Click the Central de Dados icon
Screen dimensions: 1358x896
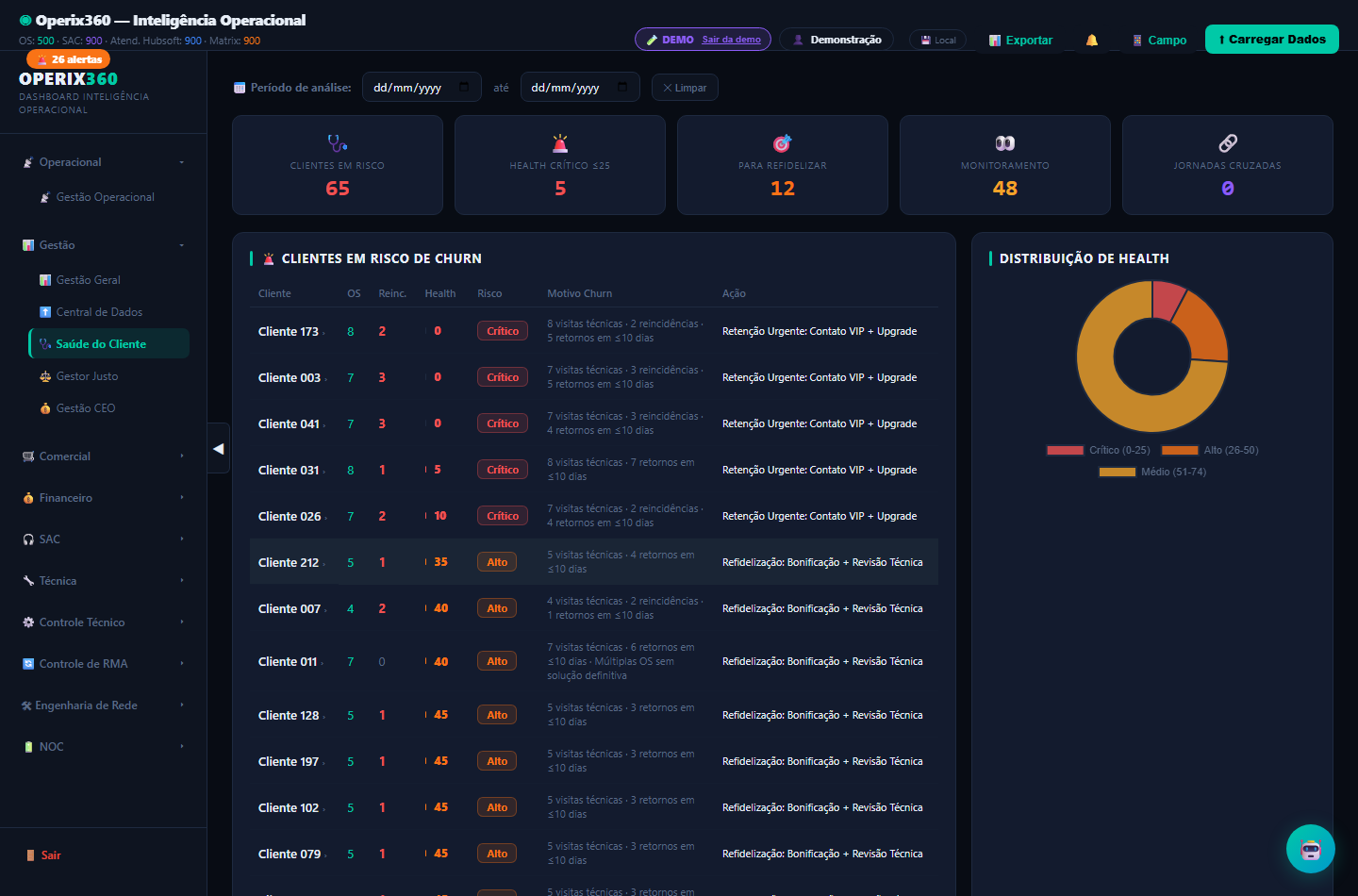(45, 312)
